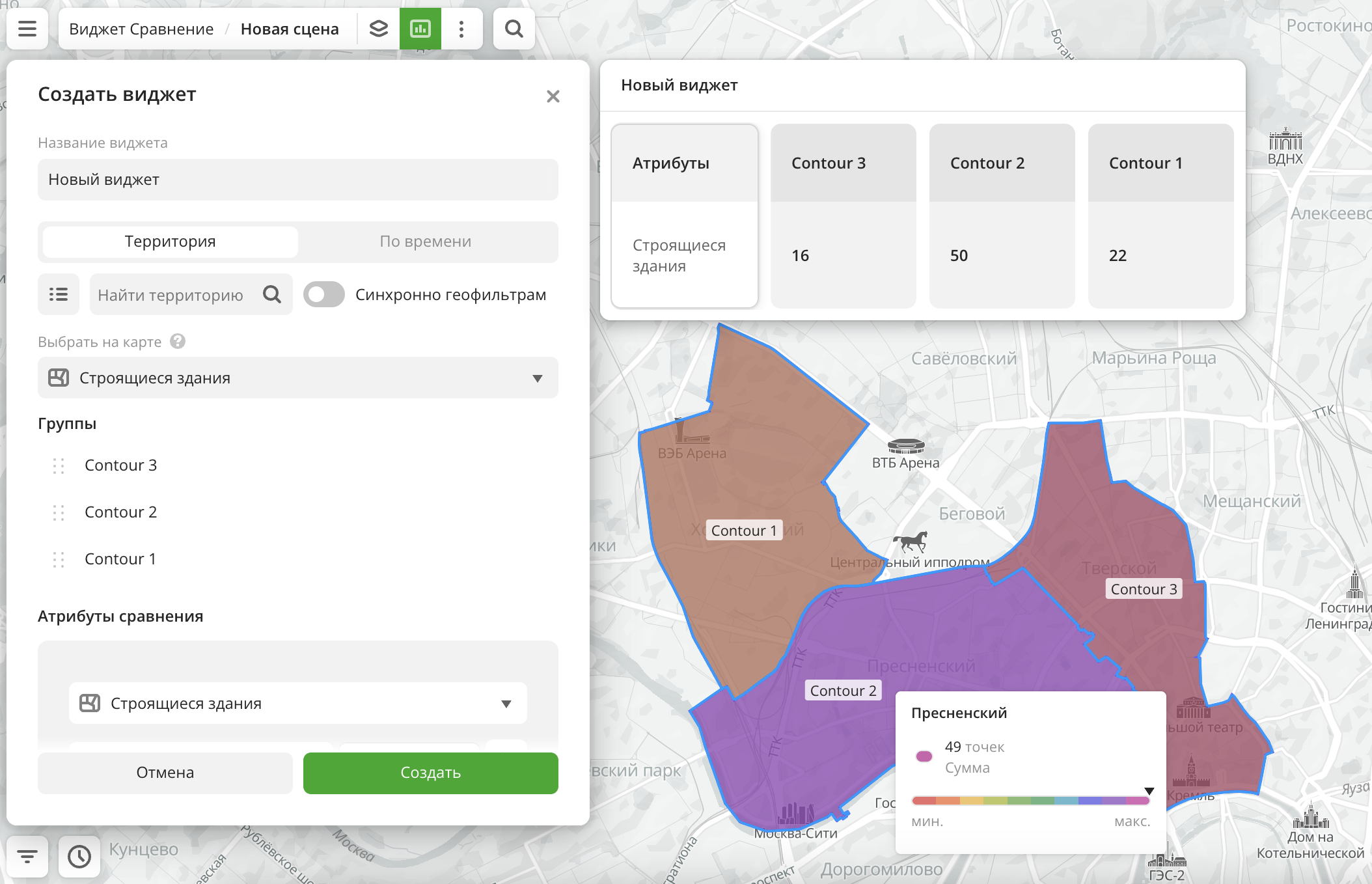Click the layers stack icon
The width and height of the screenshot is (1372, 884).
click(379, 29)
